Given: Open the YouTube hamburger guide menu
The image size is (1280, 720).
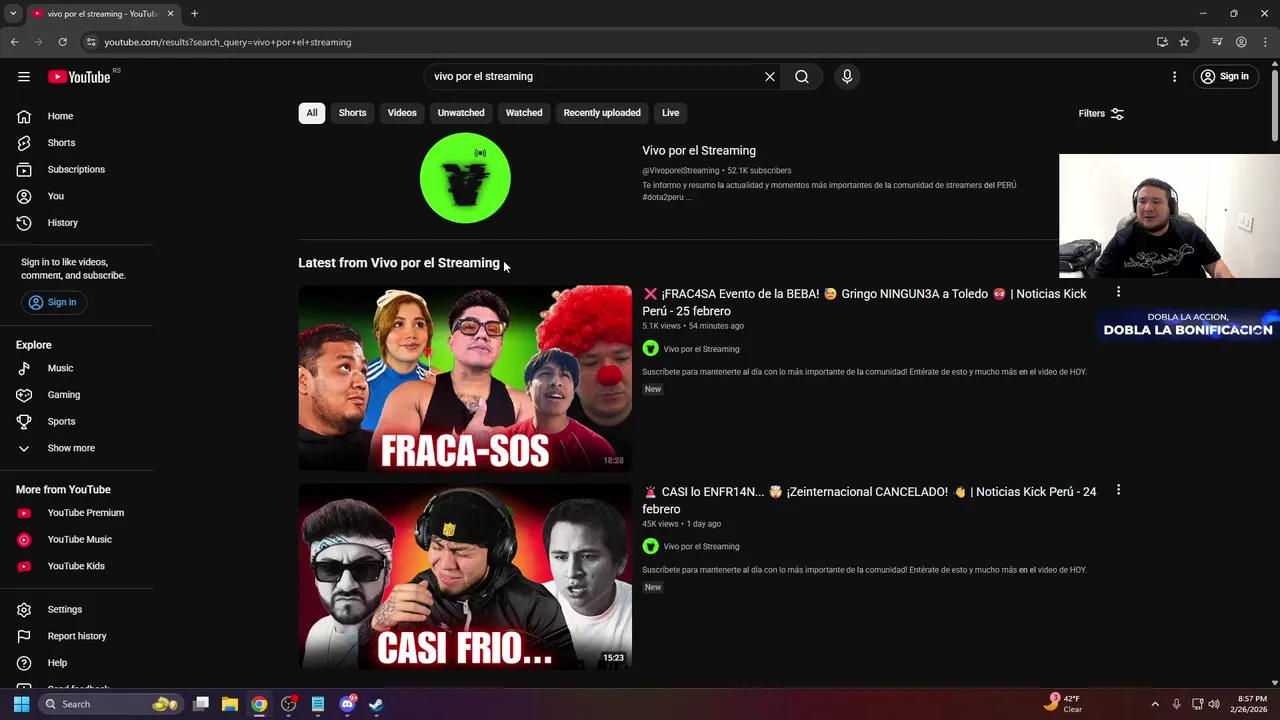Looking at the screenshot, I should click(x=24, y=76).
